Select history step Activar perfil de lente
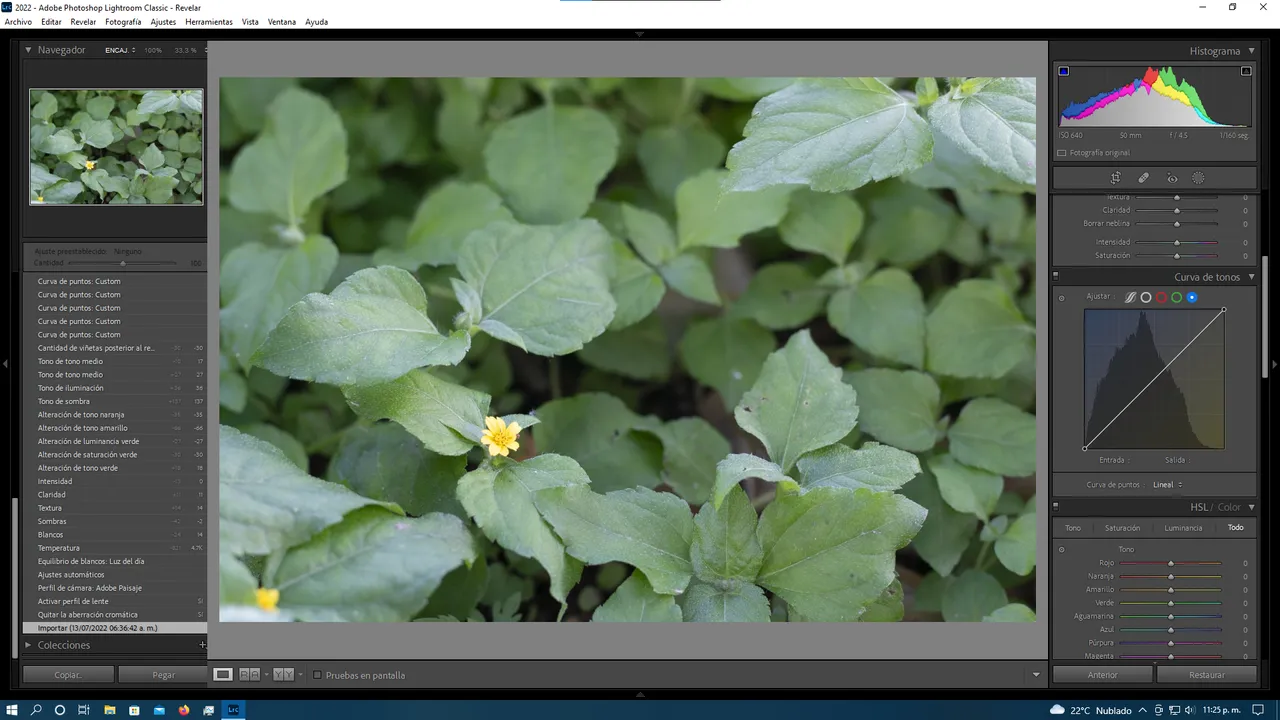 coord(114,601)
